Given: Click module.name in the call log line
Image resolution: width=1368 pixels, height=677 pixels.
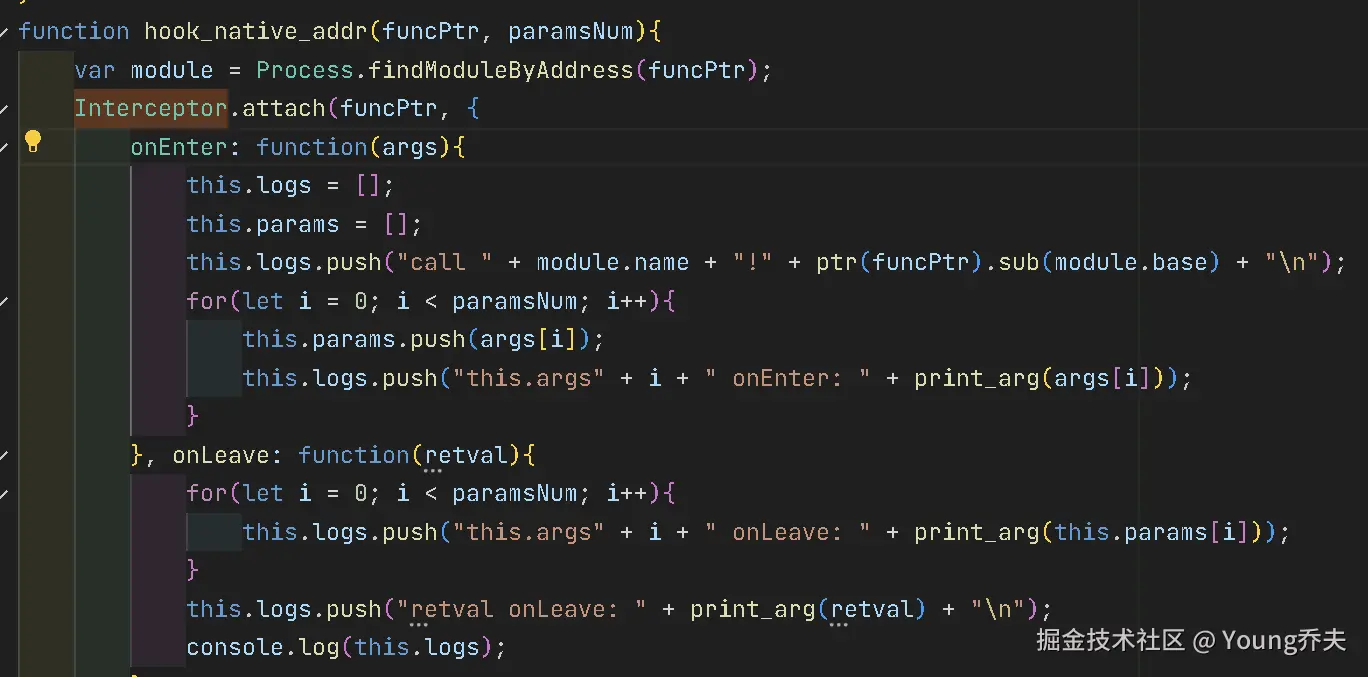Looking at the screenshot, I should [x=612, y=262].
